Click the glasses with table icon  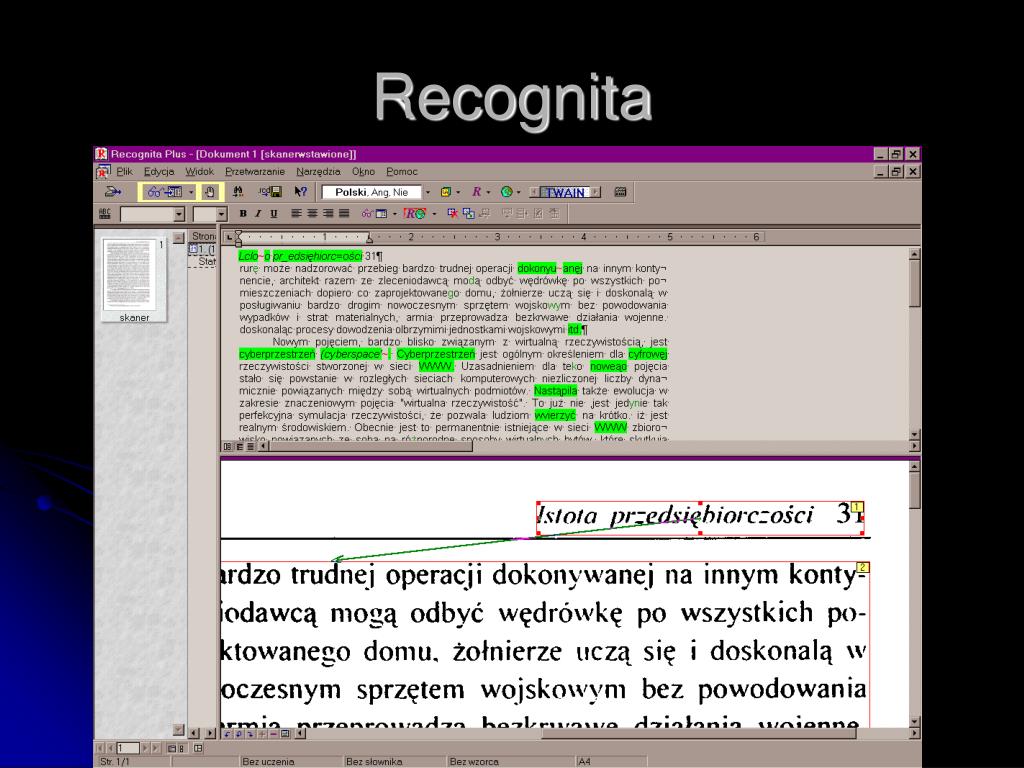pos(375,214)
